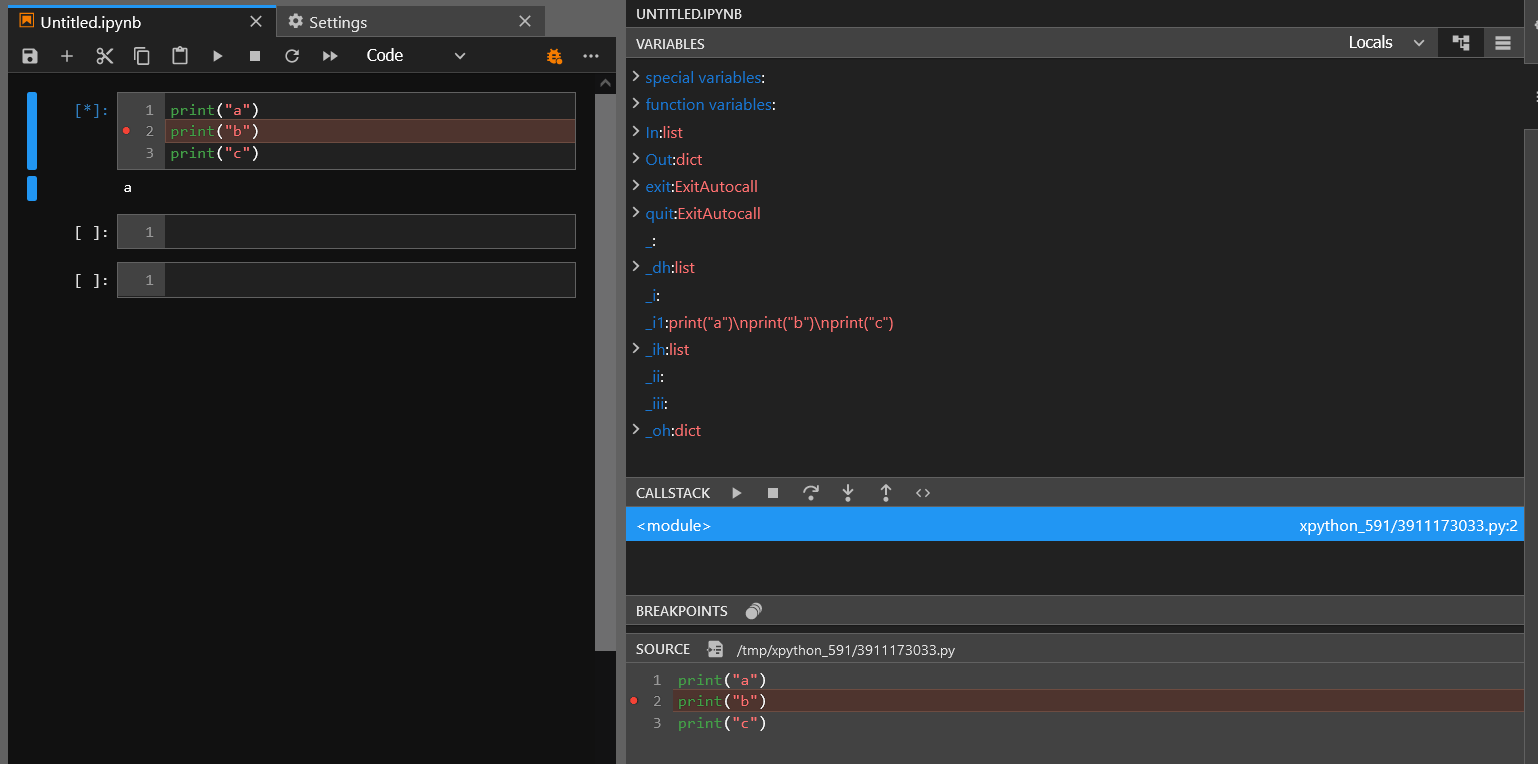1538x764 pixels.
Task: Run the current notebook cell
Action: click(x=218, y=55)
